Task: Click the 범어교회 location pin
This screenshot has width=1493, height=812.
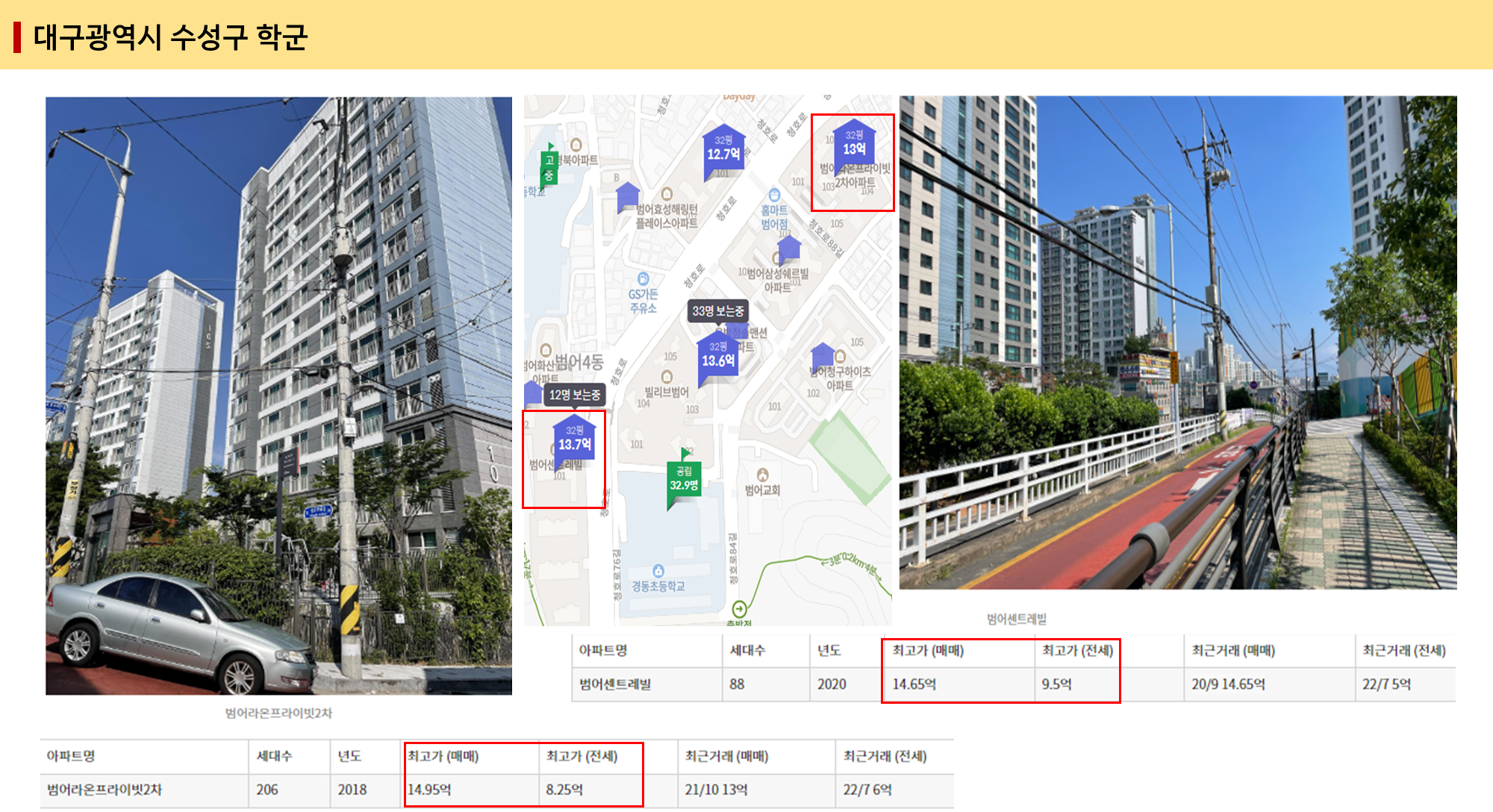Action: coord(762,475)
